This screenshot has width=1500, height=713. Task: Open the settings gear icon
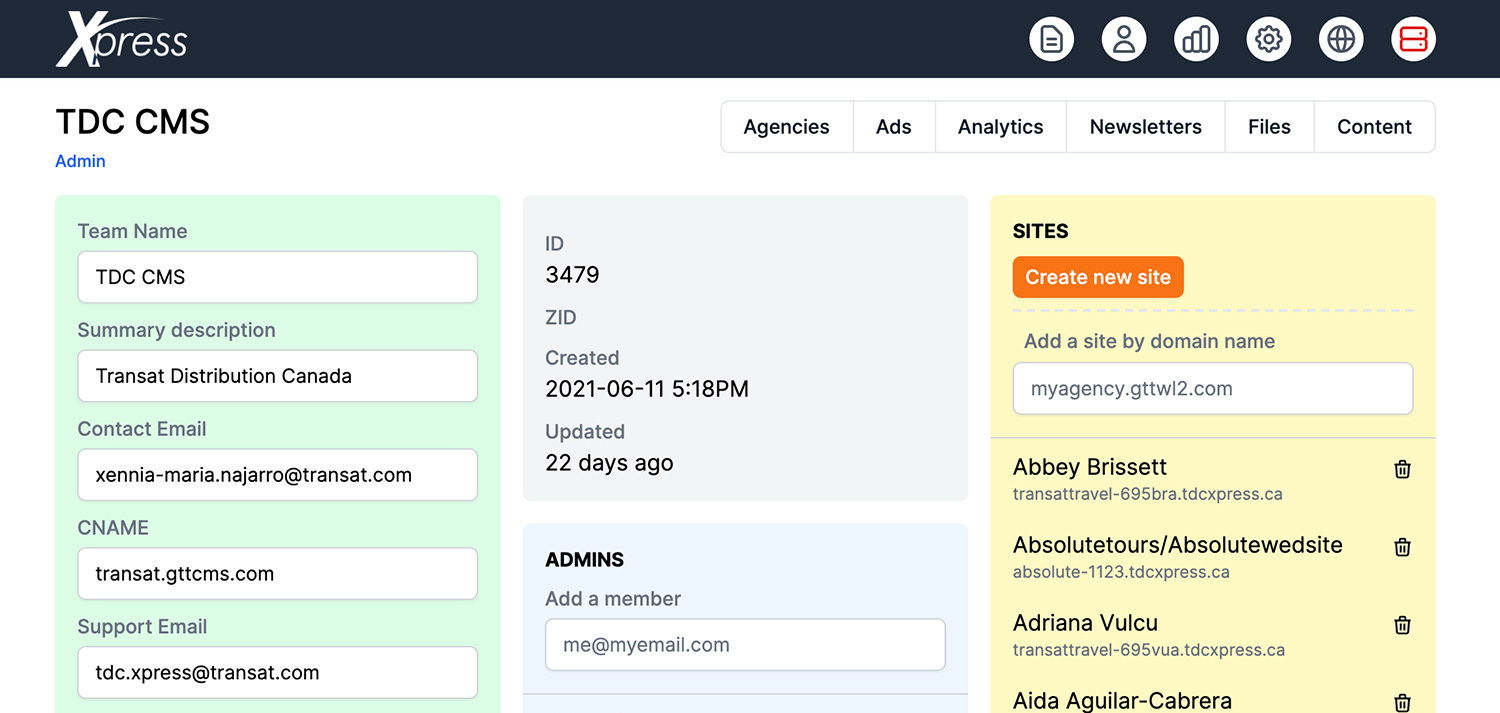click(x=1269, y=39)
